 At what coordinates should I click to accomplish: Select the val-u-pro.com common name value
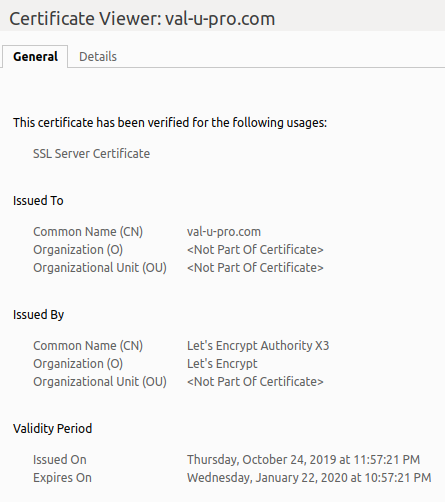[224, 232]
